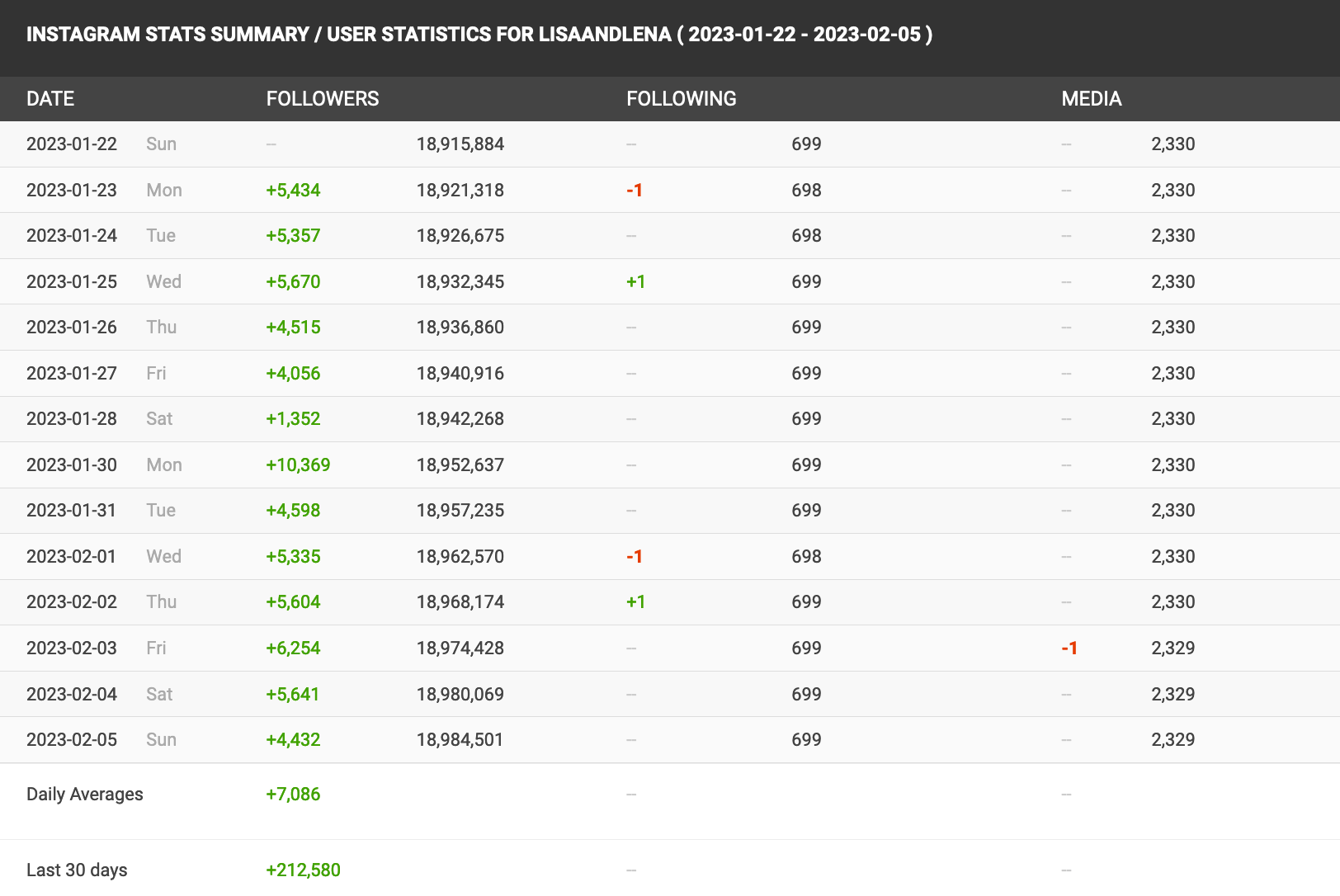
Task: Select the date 2023-01-30
Action: (x=72, y=465)
